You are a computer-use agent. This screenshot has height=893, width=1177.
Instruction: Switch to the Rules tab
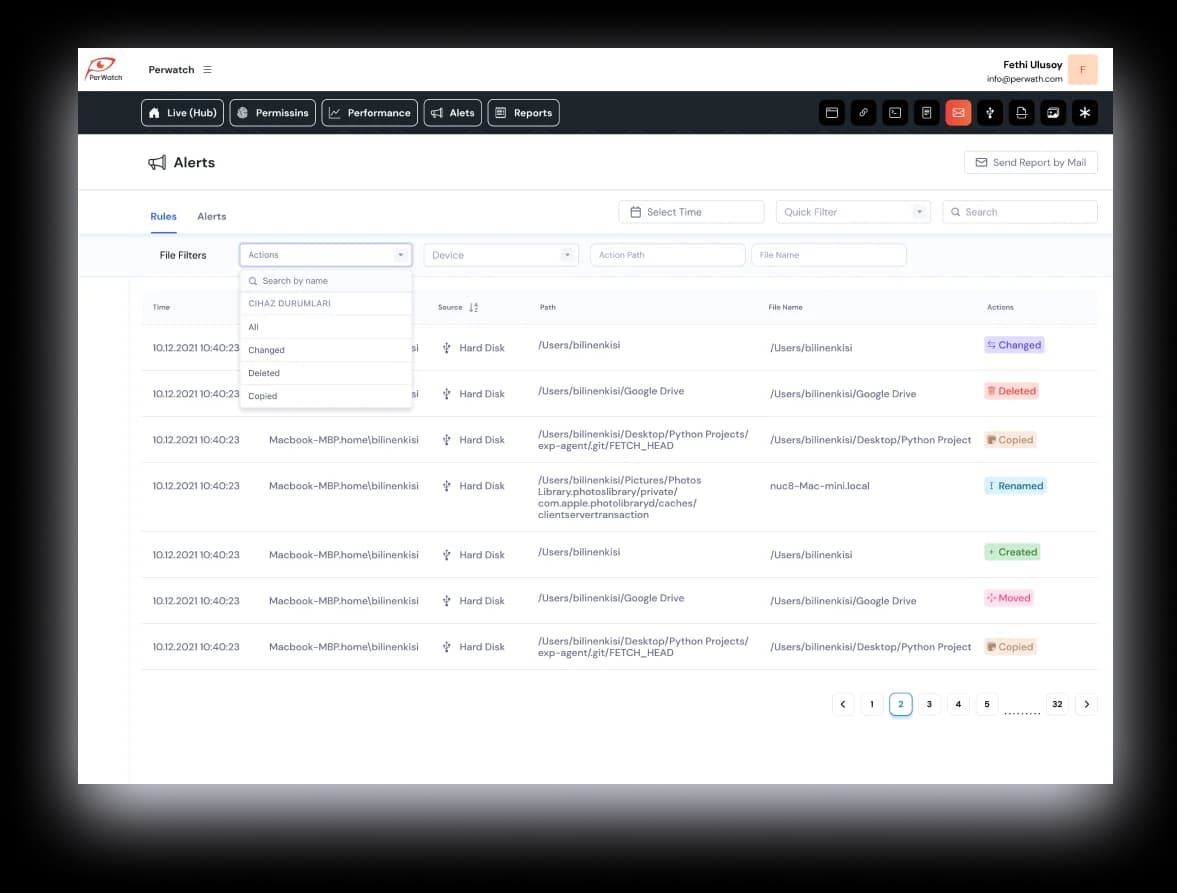pos(163,216)
